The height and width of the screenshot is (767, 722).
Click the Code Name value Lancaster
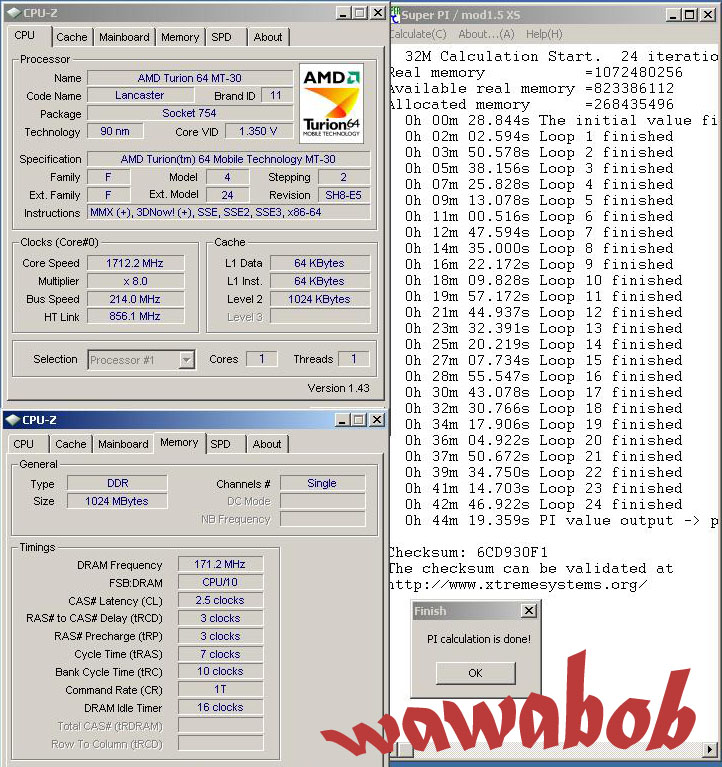pyautogui.click(x=140, y=95)
